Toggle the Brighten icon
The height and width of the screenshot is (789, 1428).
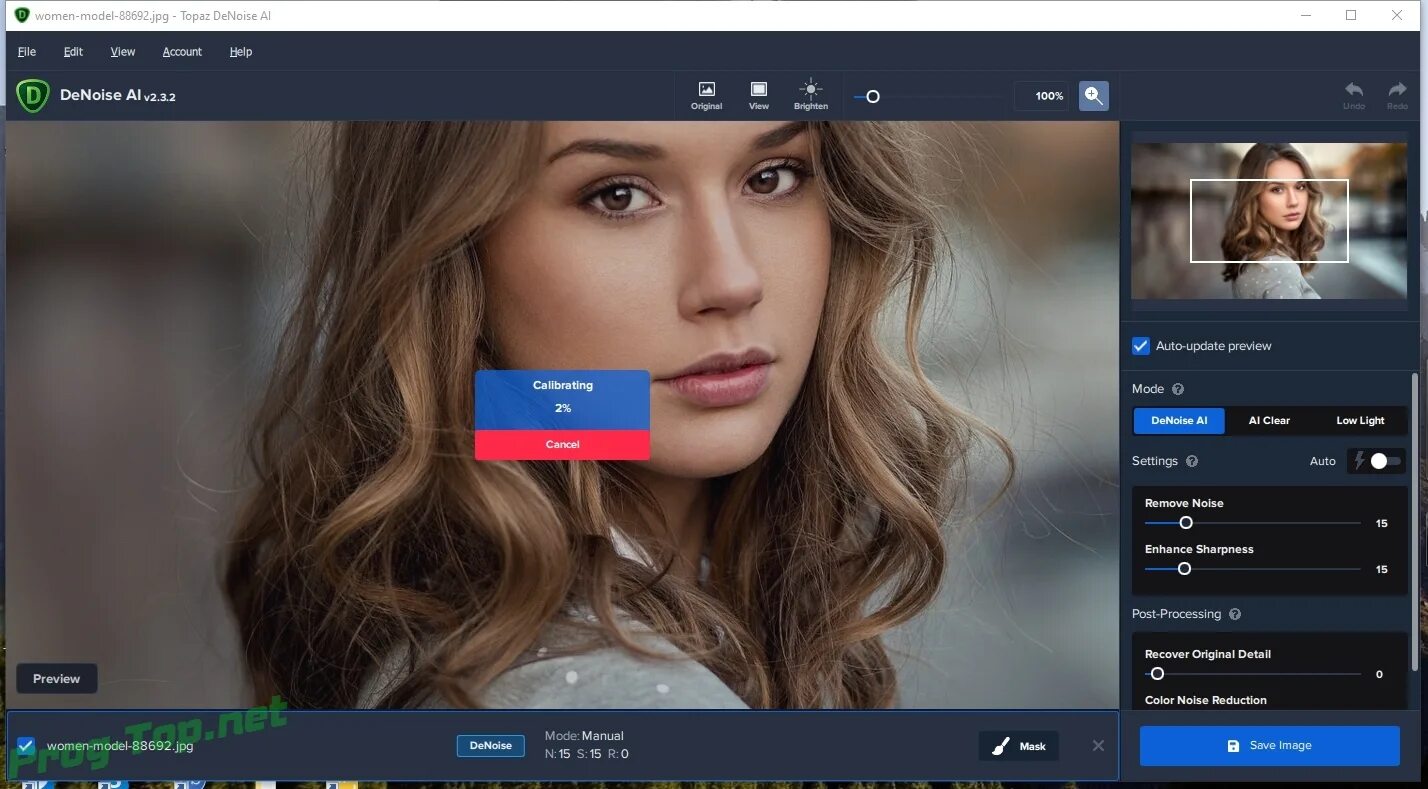(x=811, y=95)
